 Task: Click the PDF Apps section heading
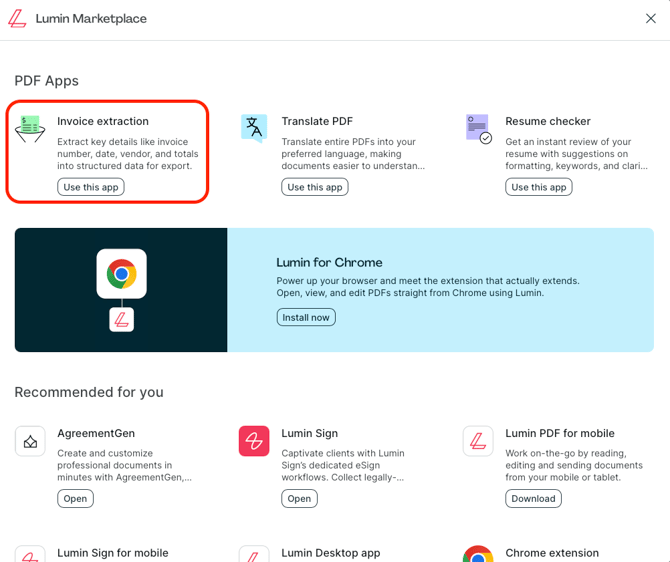tap(47, 81)
